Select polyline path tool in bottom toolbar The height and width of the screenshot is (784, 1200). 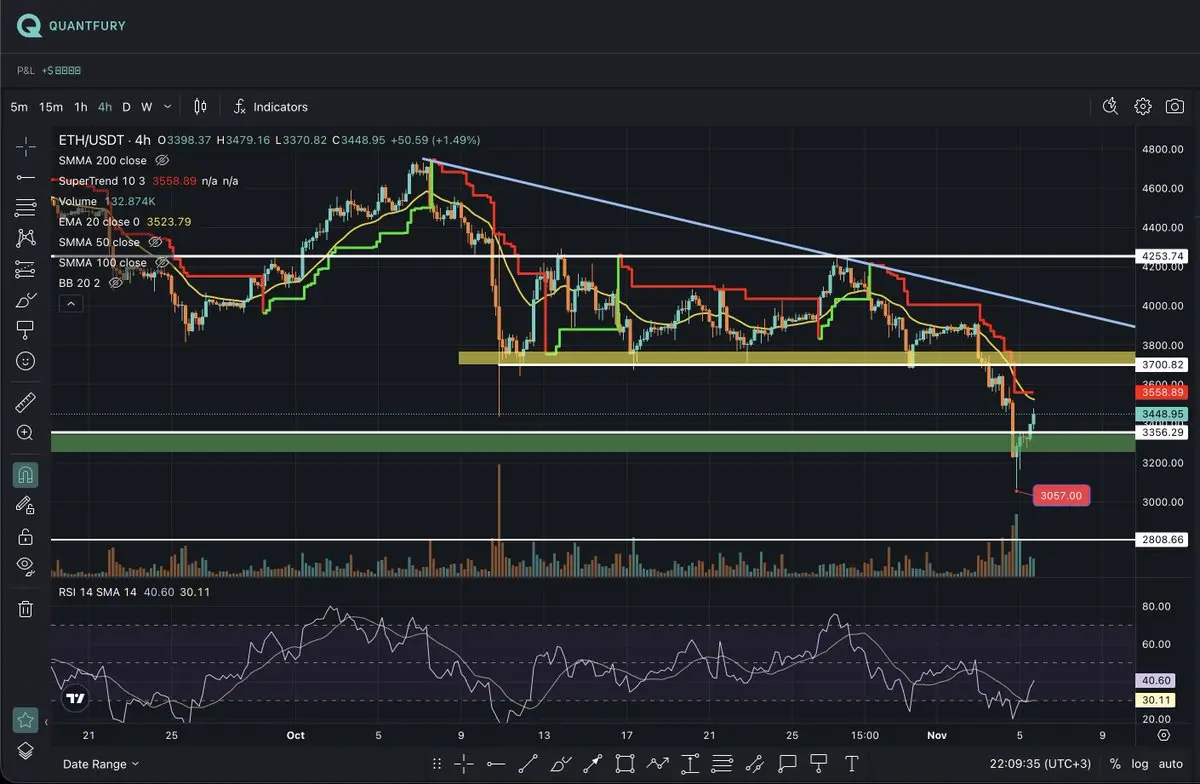pyautogui.click(x=657, y=764)
